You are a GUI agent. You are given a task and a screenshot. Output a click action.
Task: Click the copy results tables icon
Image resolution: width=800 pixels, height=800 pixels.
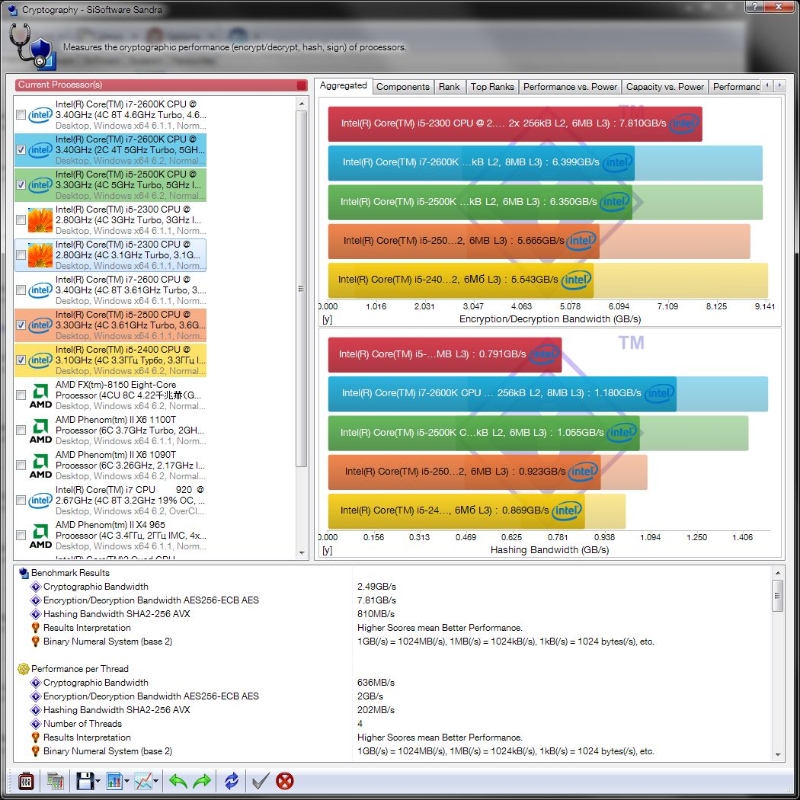56,781
